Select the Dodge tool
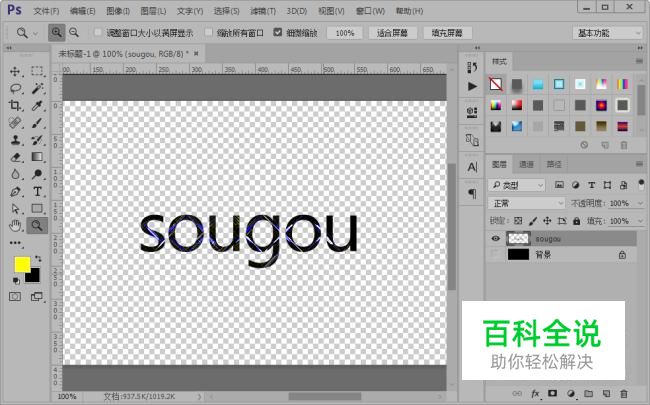Image resolution: width=650 pixels, height=405 pixels. click(x=37, y=174)
